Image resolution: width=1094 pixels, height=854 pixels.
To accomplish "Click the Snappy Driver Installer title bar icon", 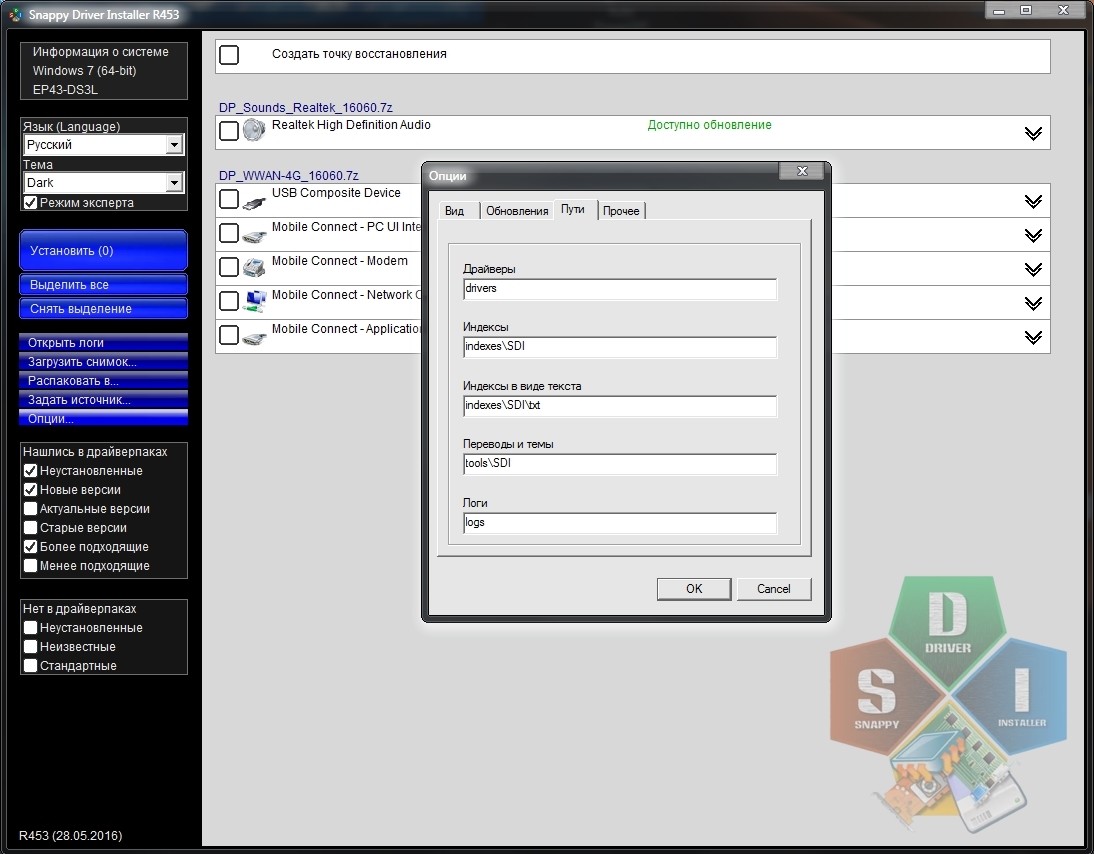I will tap(15, 13).
